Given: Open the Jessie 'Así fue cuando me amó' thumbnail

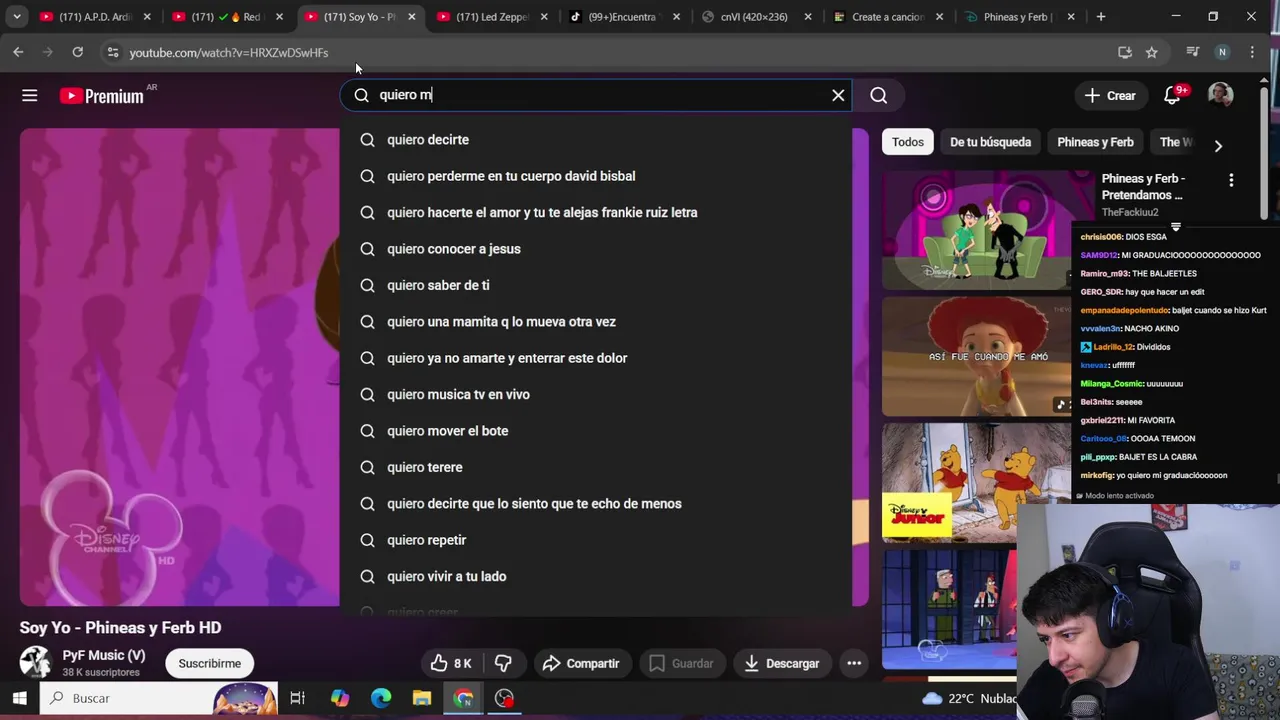Looking at the screenshot, I should [975, 356].
